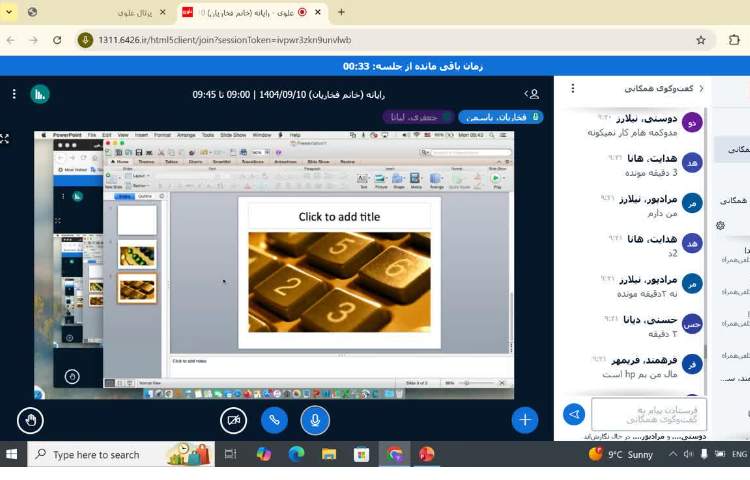Open the blue plus actions button
Image resolution: width=750 pixels, height=480 pixels.
(x=525, y=420)
